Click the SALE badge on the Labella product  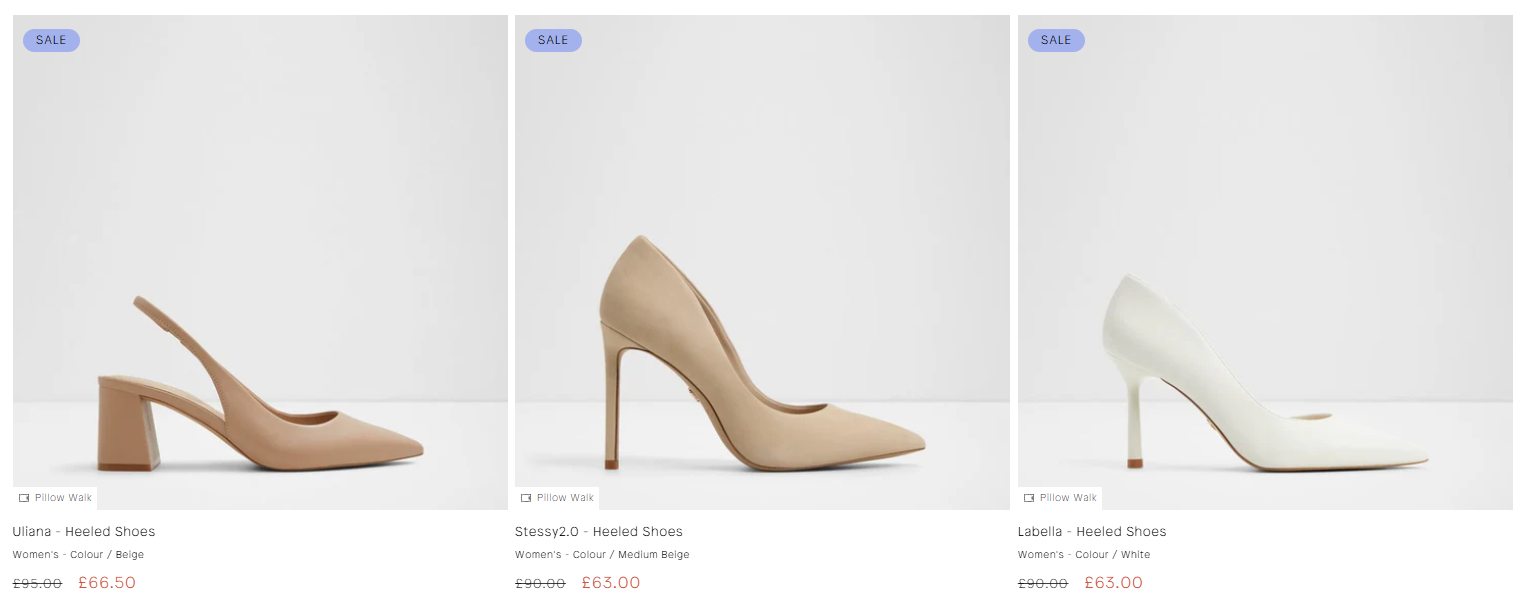1056,40
